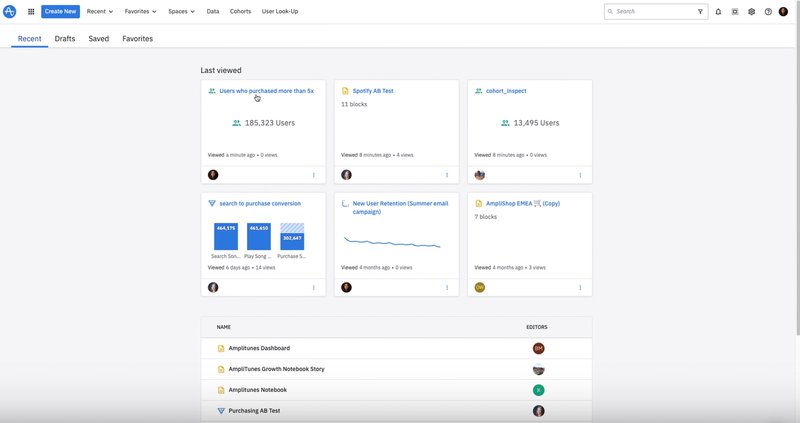Open the user profile avatar
The height and width of the screenshot is (423, 800).
point(783,11)
